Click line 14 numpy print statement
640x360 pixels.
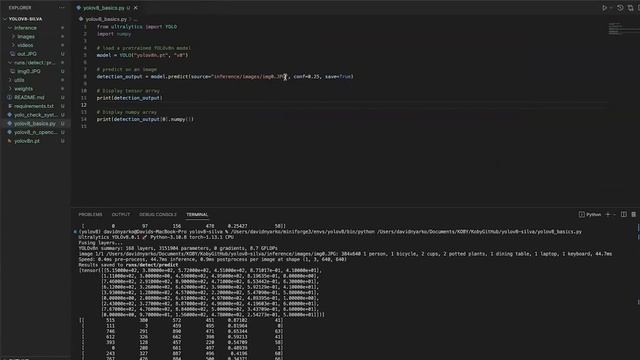pos(145,120)
